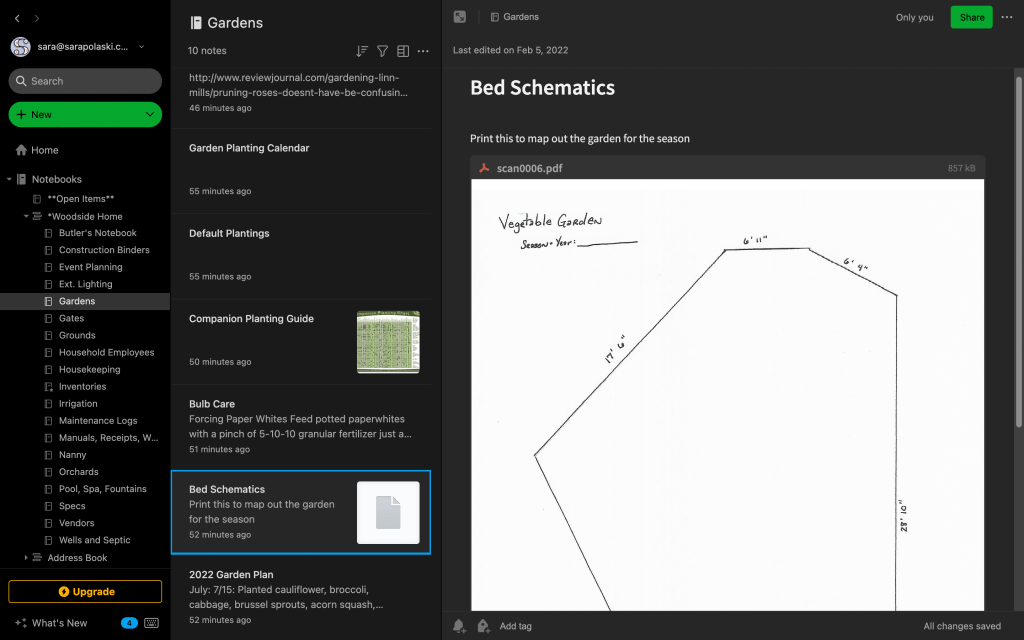Screen dimensions: 1024x640
Task: Open the Companion Planting Guide thumbnail
Action: click(x=388, y=342)
